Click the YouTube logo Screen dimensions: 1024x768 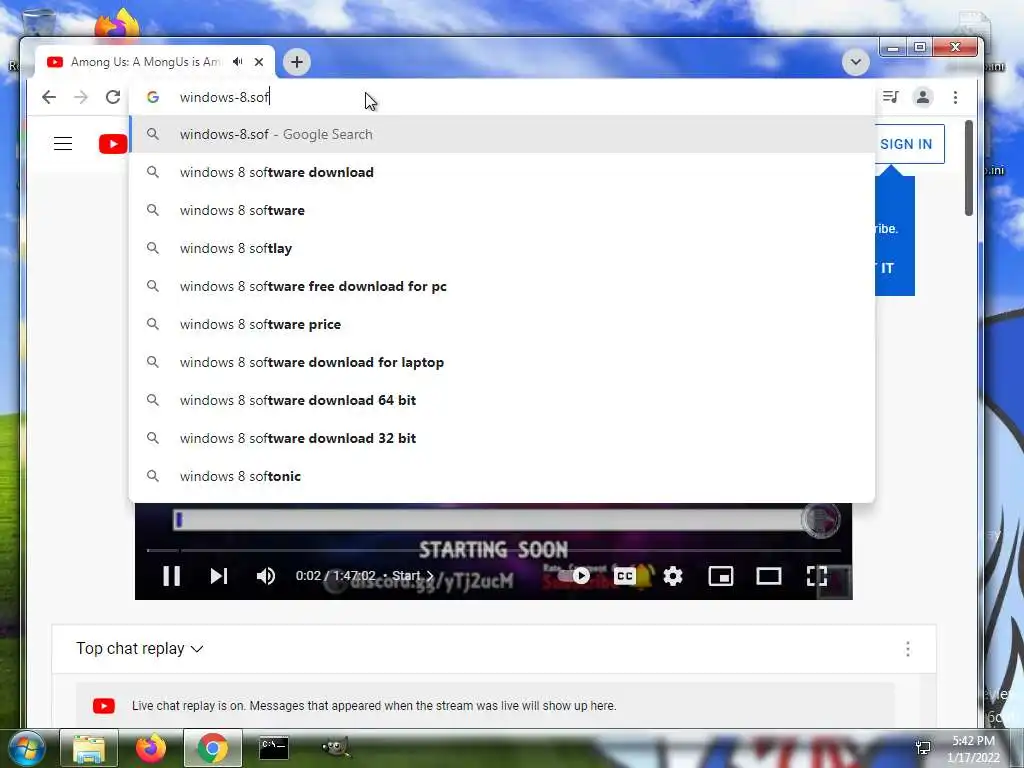(113, 144)
